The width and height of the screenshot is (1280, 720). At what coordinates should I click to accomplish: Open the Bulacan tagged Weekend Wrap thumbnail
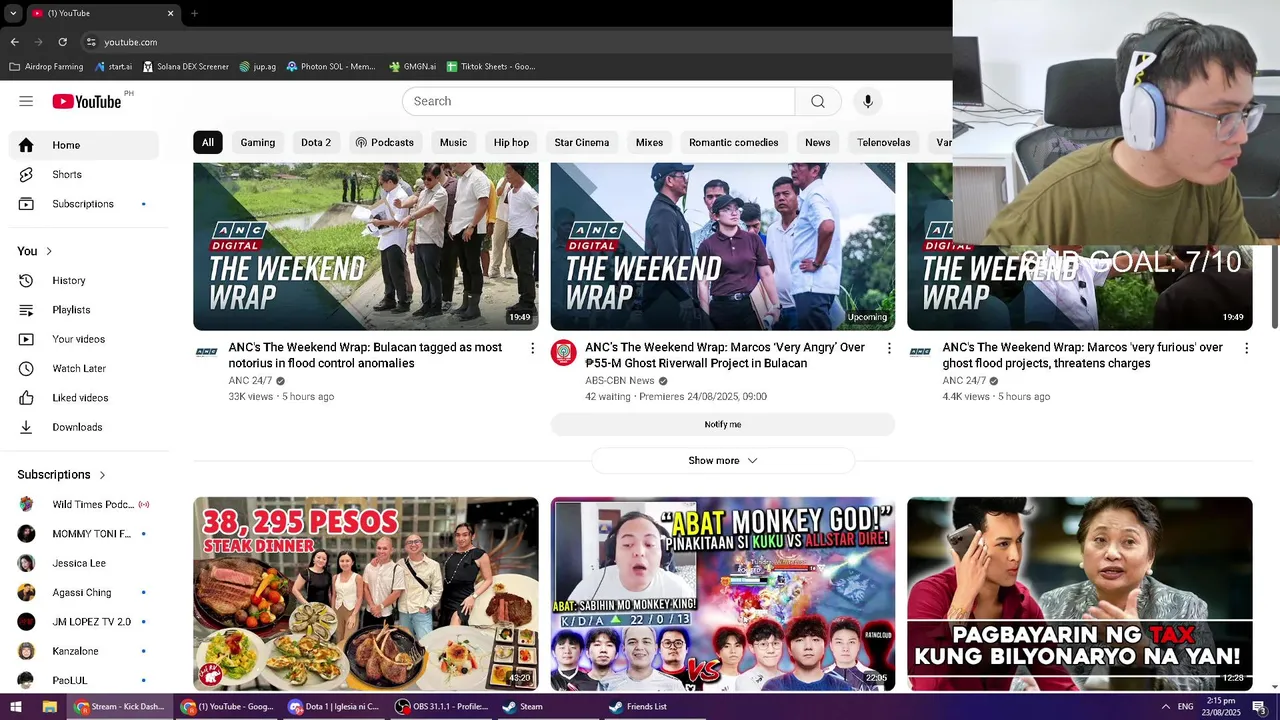[366, 247]
